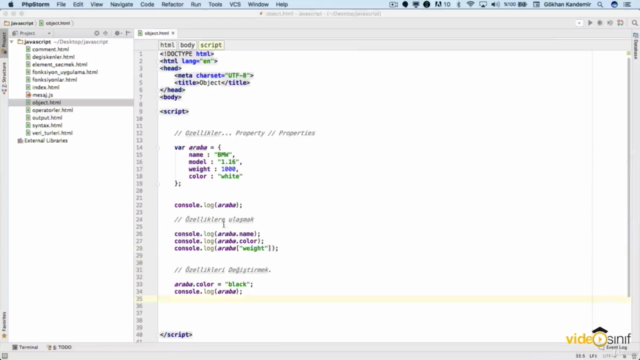
Task: Click object.html in the navigation bar
Action: [55, 23]
